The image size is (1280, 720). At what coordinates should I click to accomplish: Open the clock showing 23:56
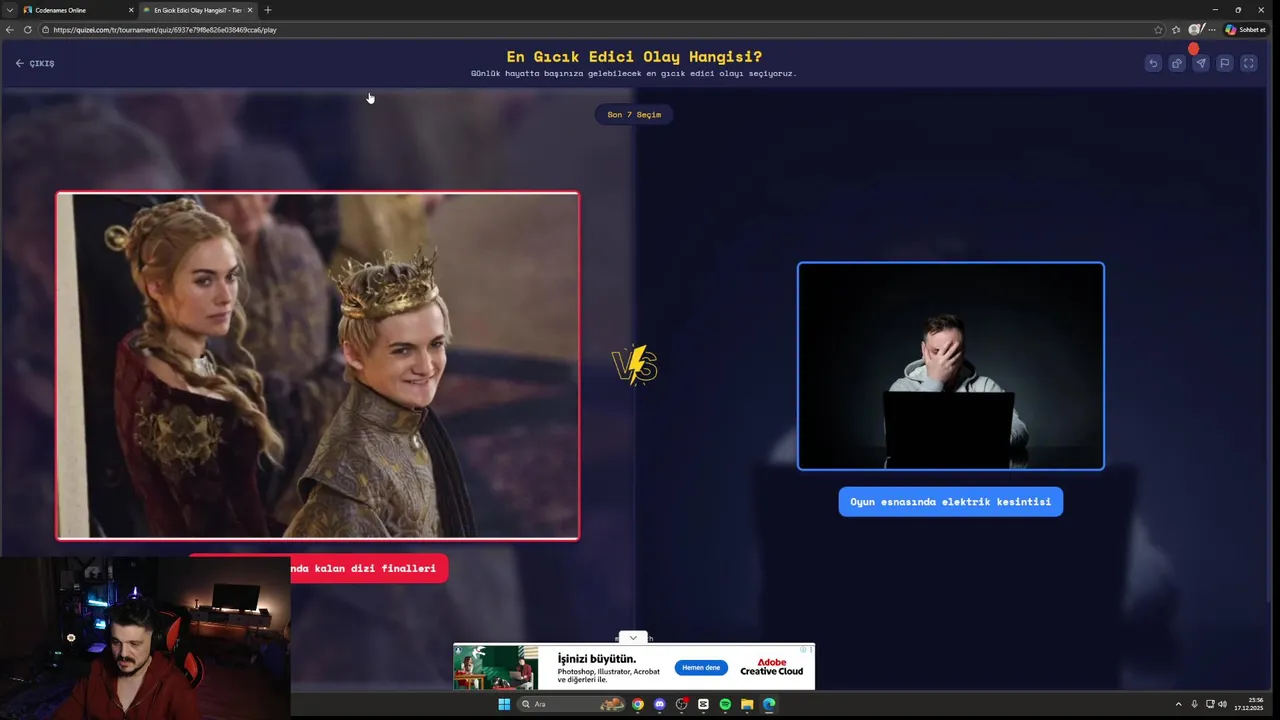1248,704
